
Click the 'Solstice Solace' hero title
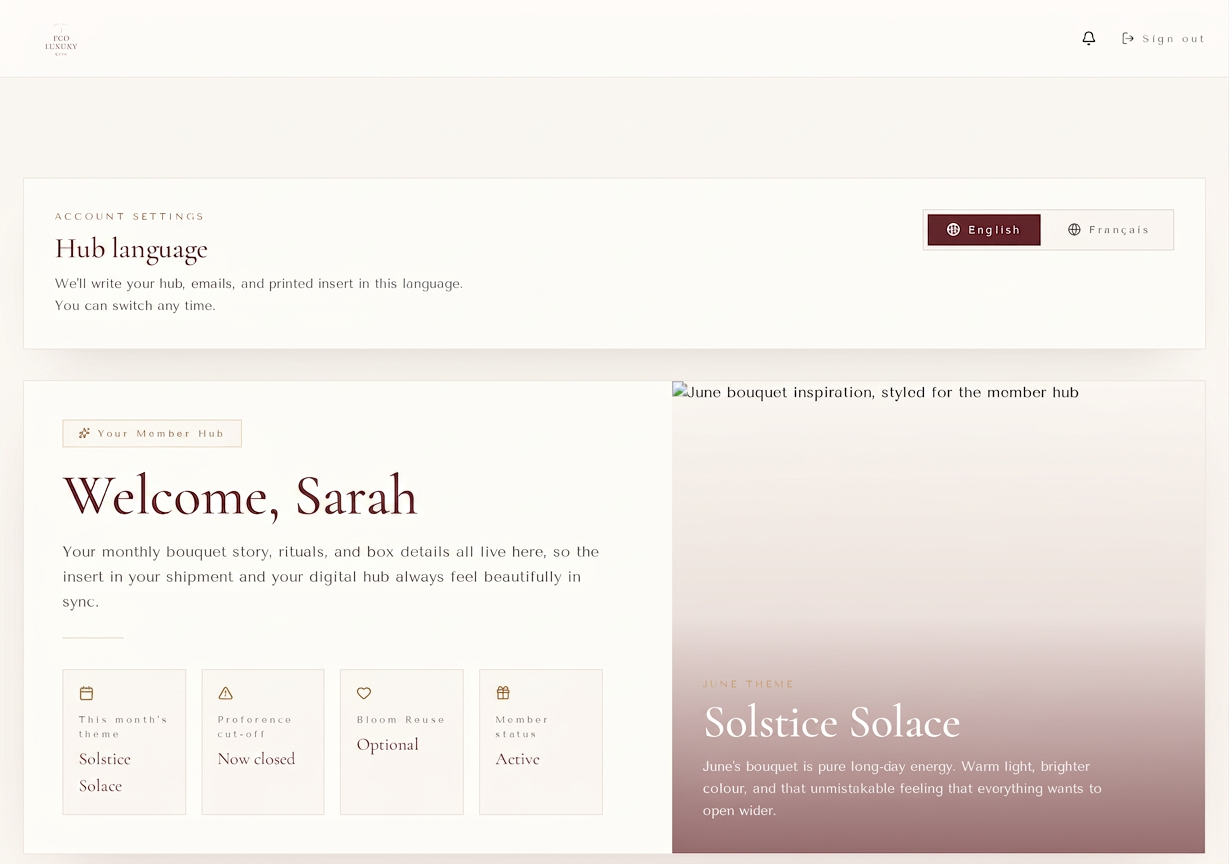pos(832,722)
